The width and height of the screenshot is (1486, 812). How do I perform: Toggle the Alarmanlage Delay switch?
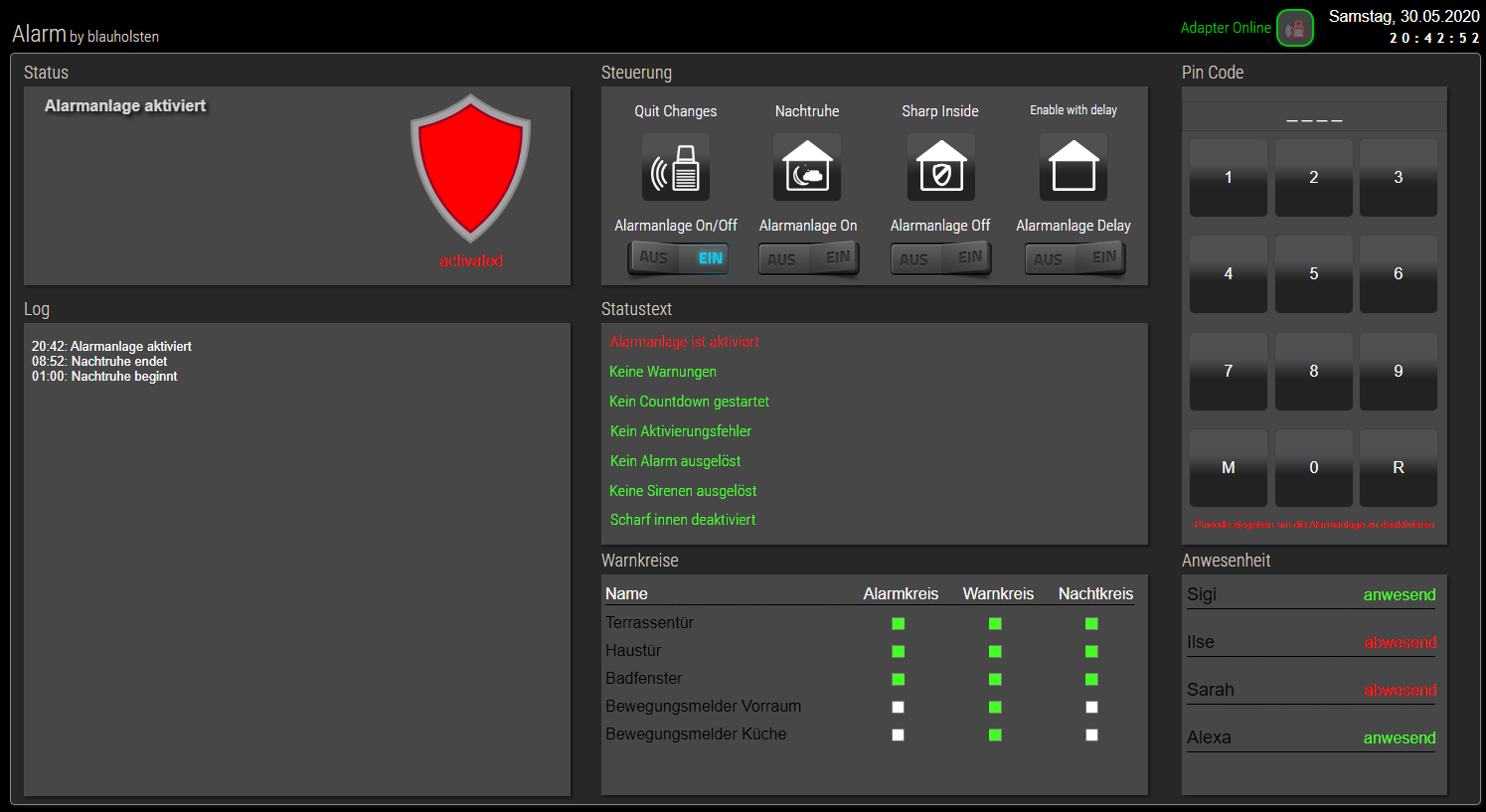pyautogui.click(x=1075, y=258)
